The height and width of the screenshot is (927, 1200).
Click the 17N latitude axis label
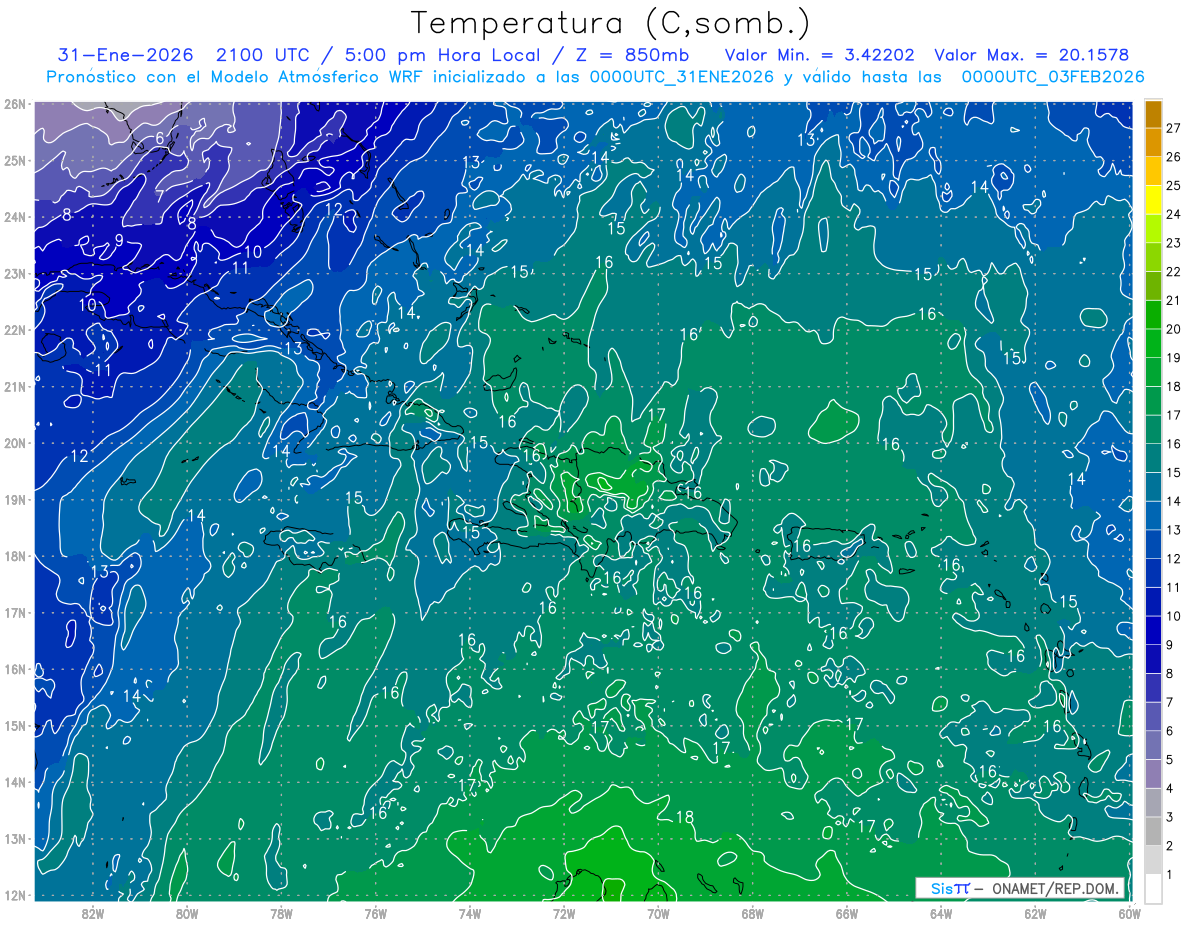[x=14, y=612]
